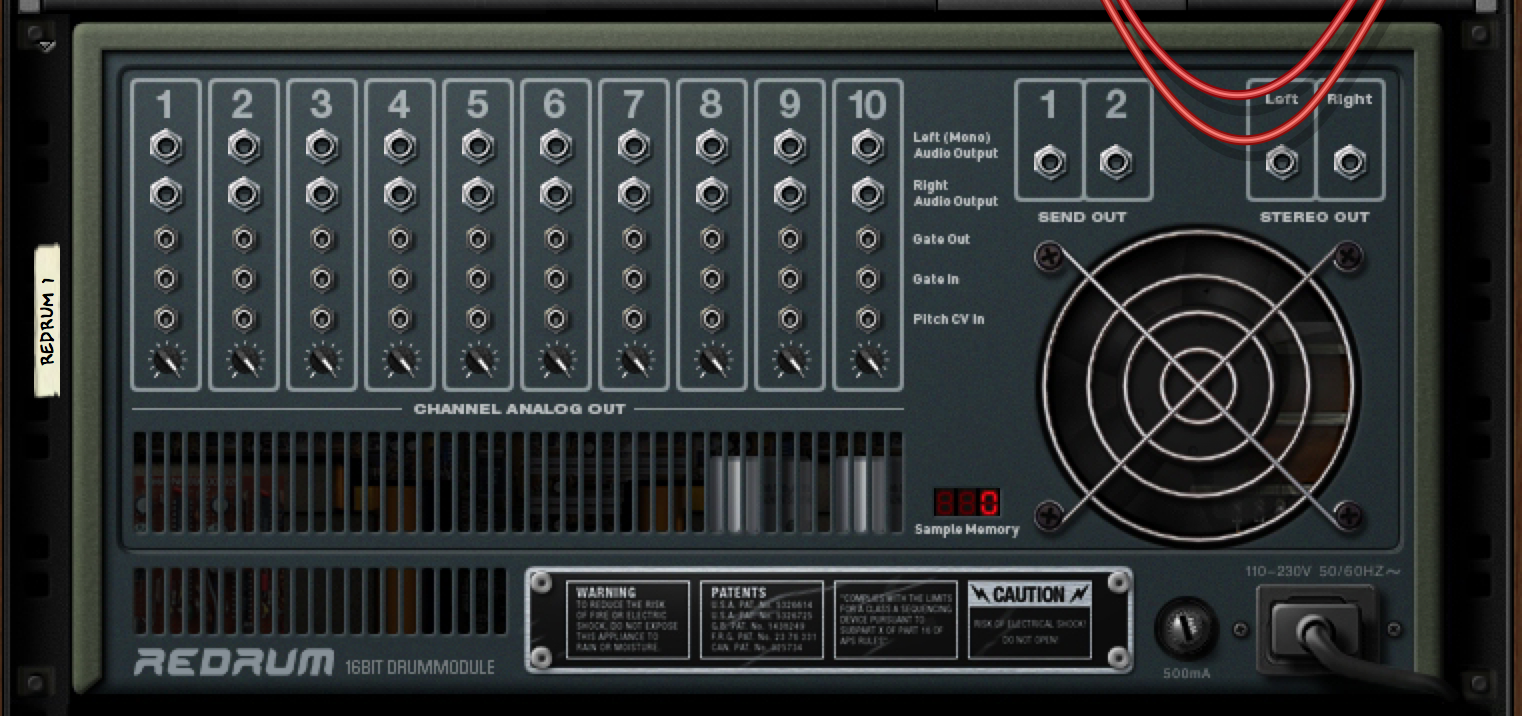Click channel 5 Right audio output jack
The width and height of the screenshot is (1522, 716).
click(x=478, y=193)
